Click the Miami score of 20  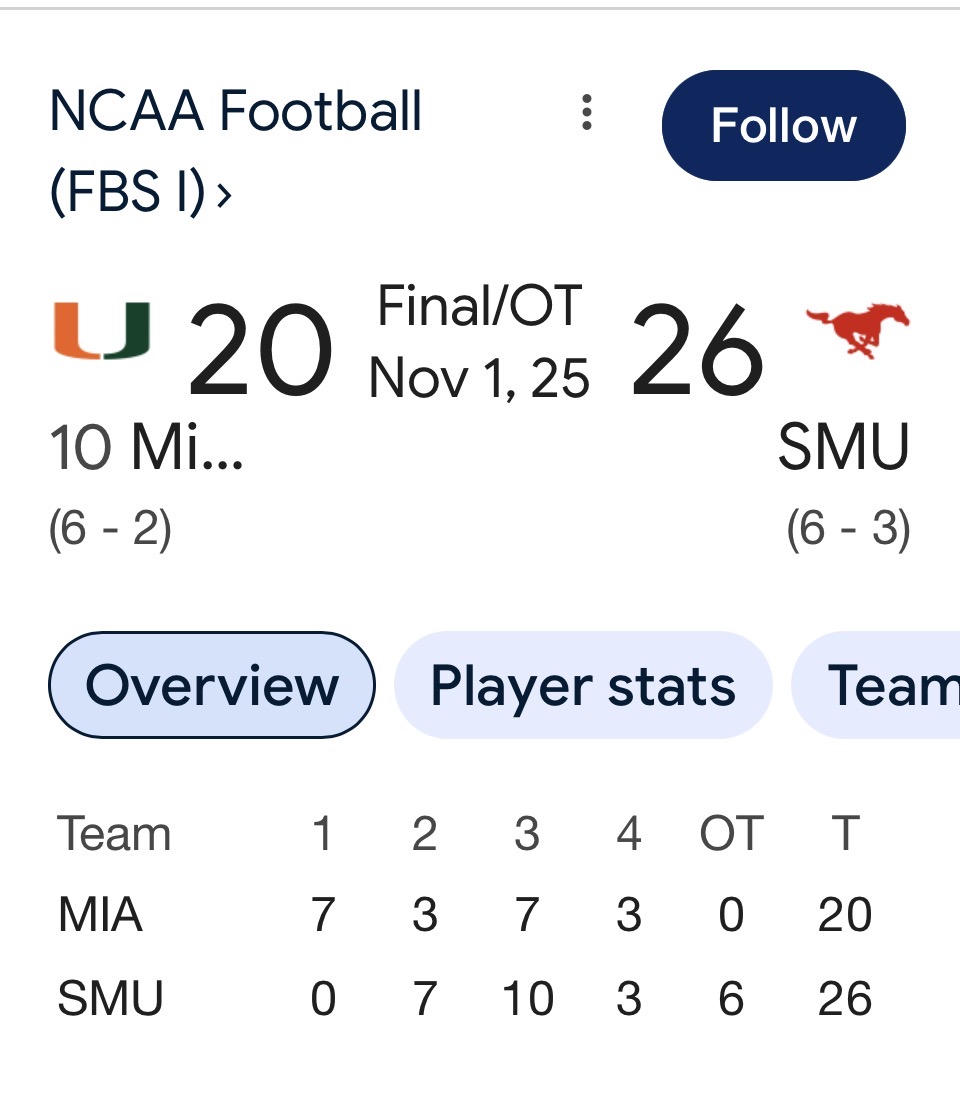pos(260,350)
